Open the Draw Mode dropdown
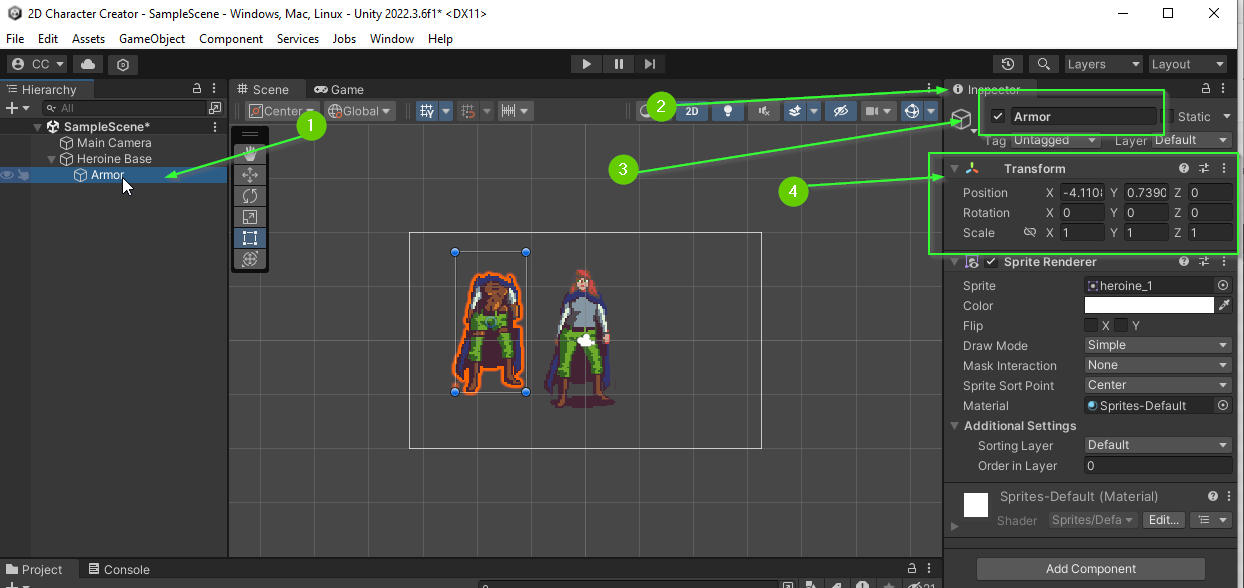Image resolution: width=1244 pixels, height=588 pixels. pyautogui.click(x=1158, y=345)
